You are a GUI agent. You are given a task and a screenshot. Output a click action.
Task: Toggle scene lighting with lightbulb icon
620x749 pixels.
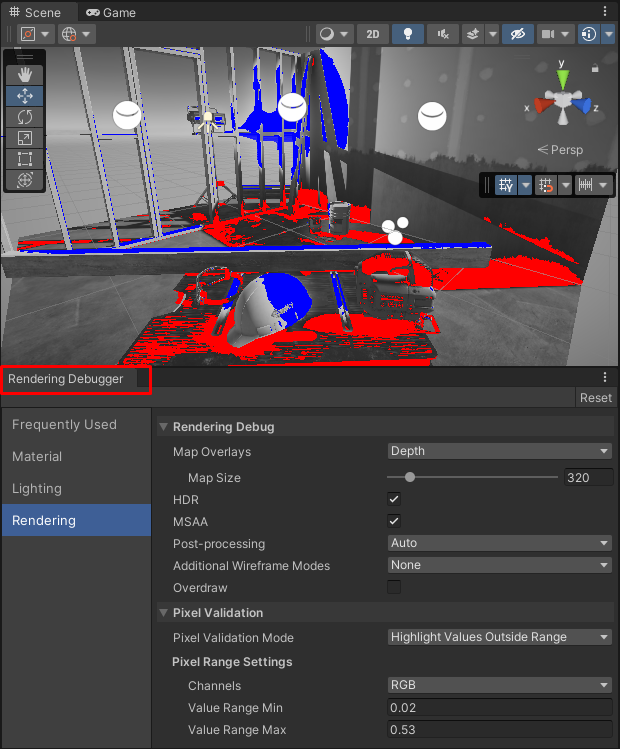pos(406,34)
